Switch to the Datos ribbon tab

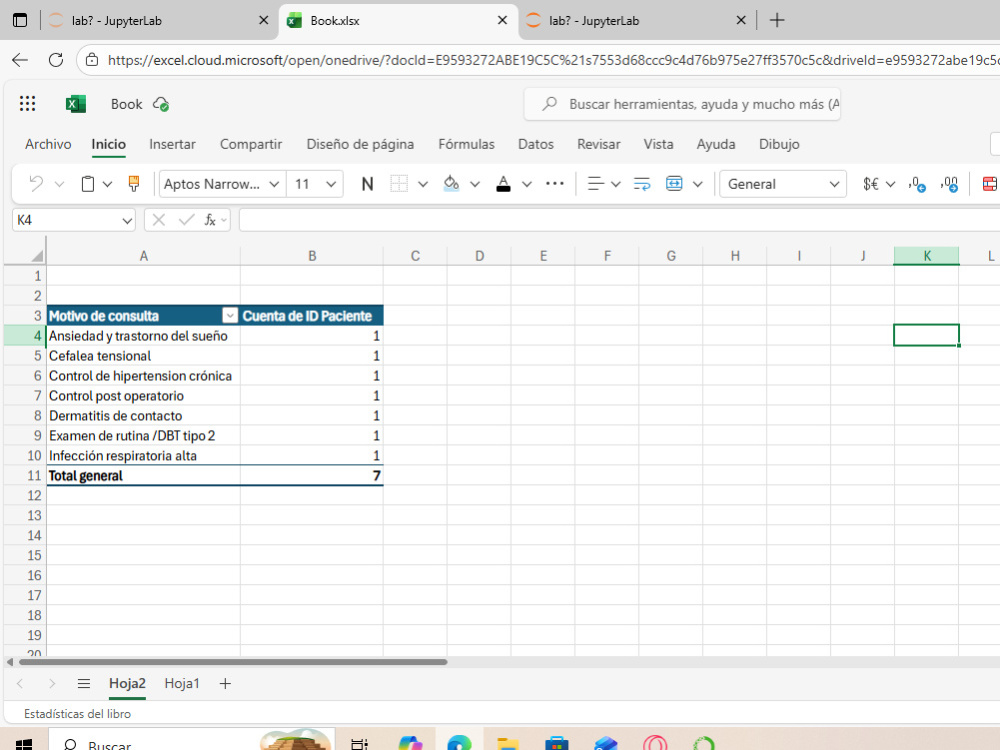536,144
